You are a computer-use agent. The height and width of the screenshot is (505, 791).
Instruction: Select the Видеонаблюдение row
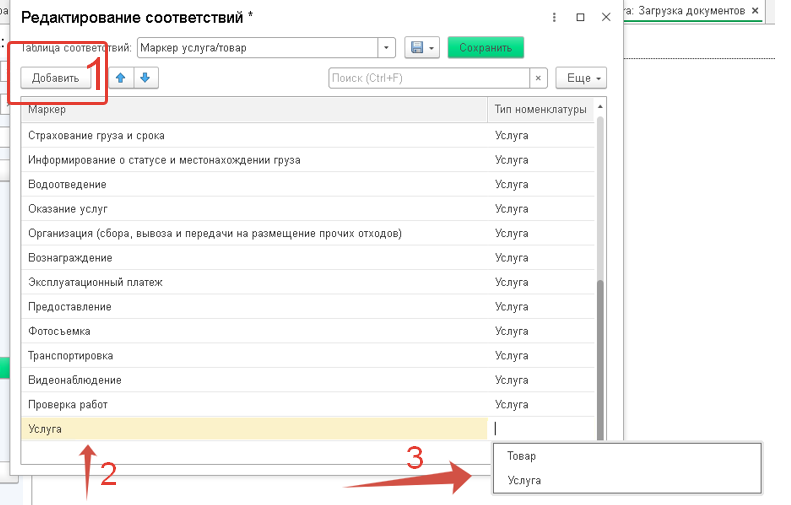coord(308,380)
